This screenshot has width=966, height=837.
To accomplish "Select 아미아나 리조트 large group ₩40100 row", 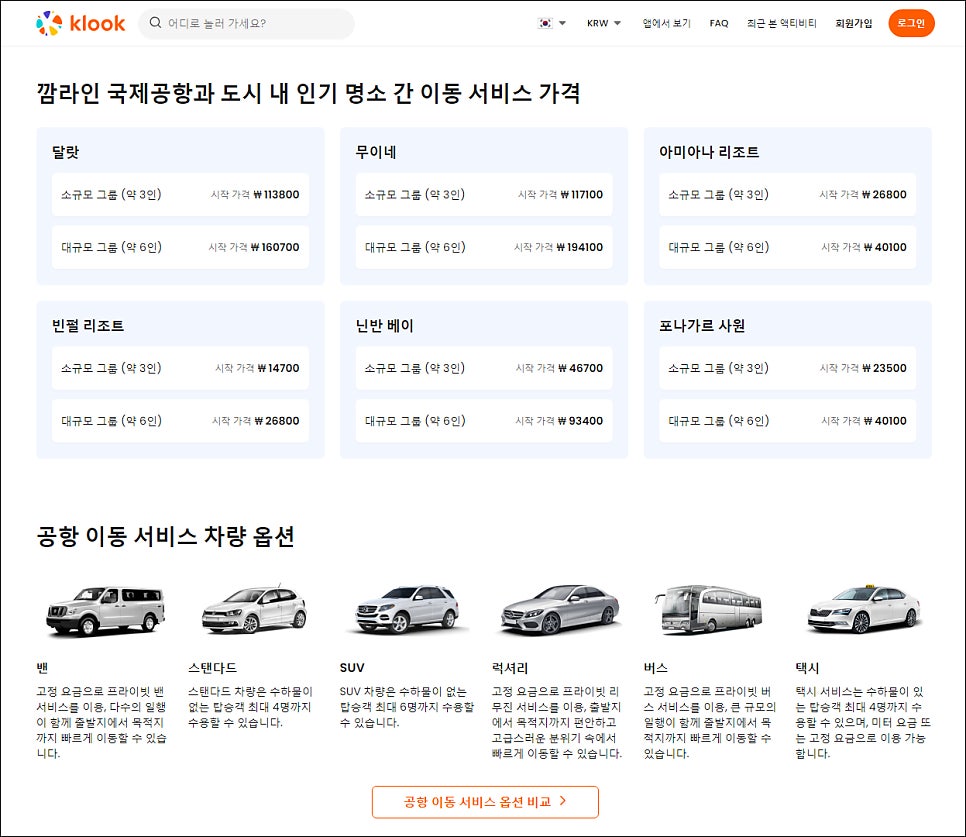I will [787, 247].
